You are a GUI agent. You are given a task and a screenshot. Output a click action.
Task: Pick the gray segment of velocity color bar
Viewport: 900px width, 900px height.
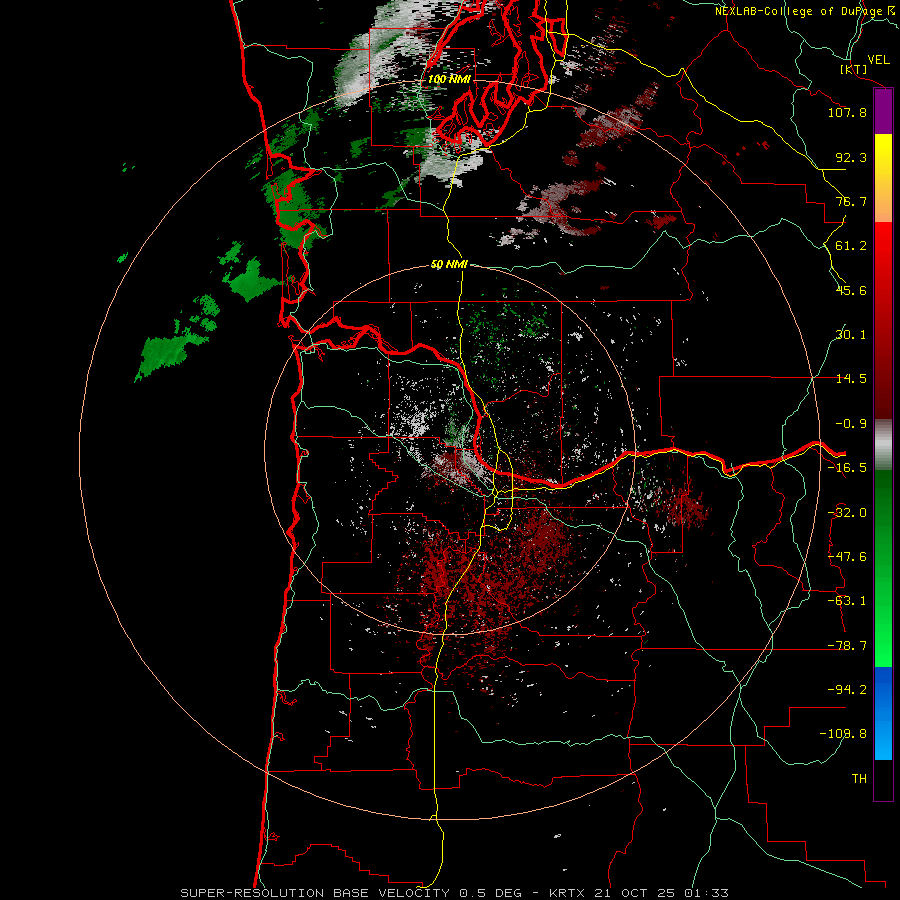(x=883, y=444)
